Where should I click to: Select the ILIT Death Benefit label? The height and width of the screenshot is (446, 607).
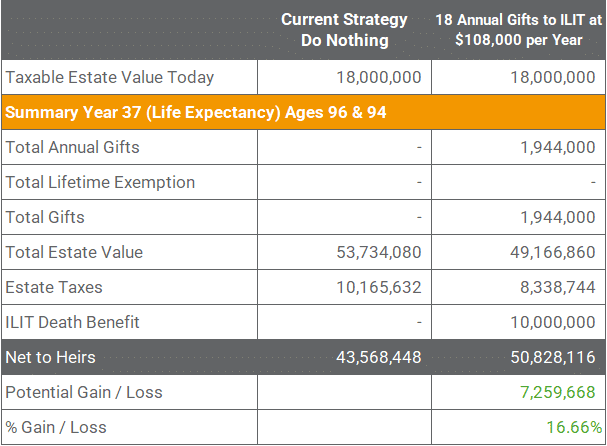click(x=72, y=322)
